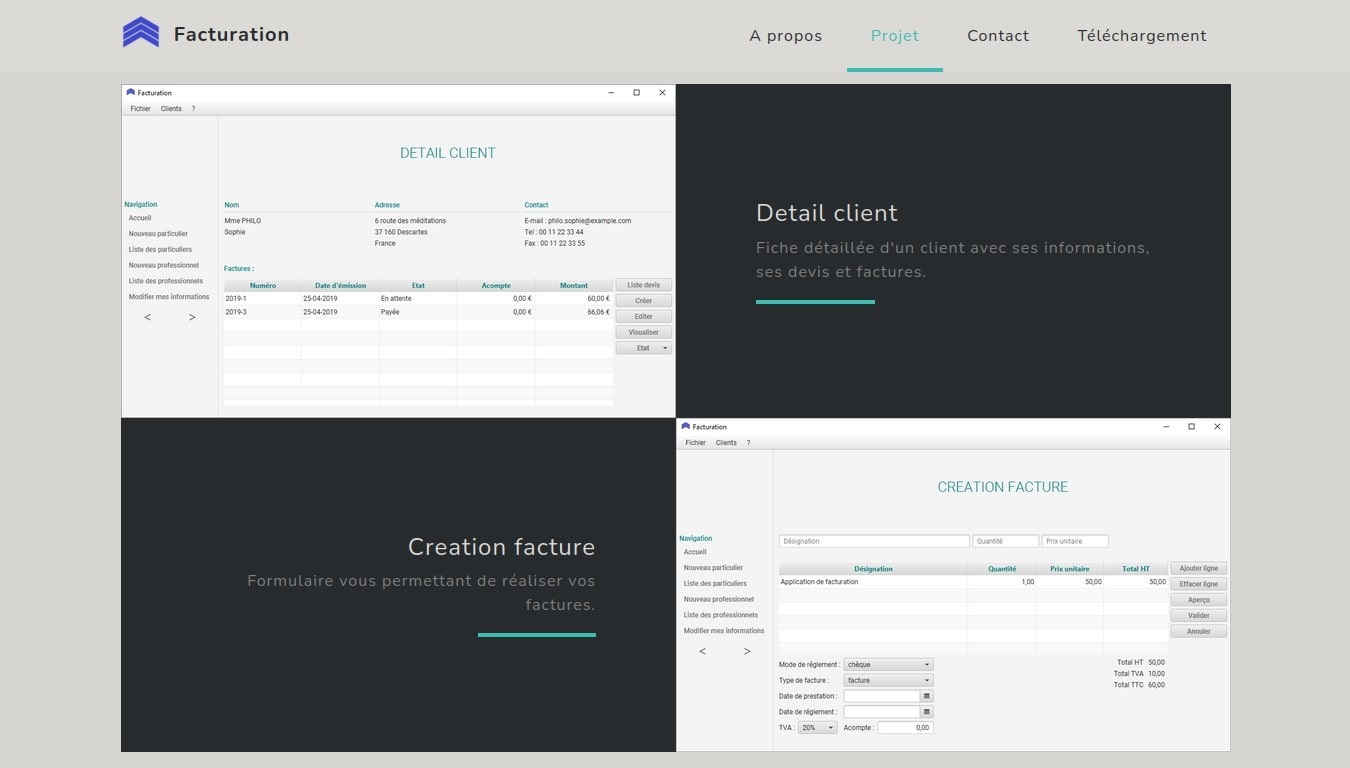Maximize the Detail Client window

click(636, 92)
